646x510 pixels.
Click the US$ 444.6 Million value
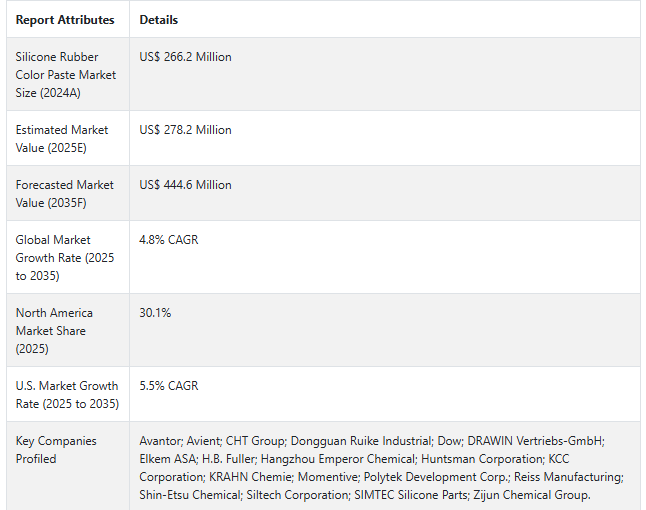click(185, 185)
